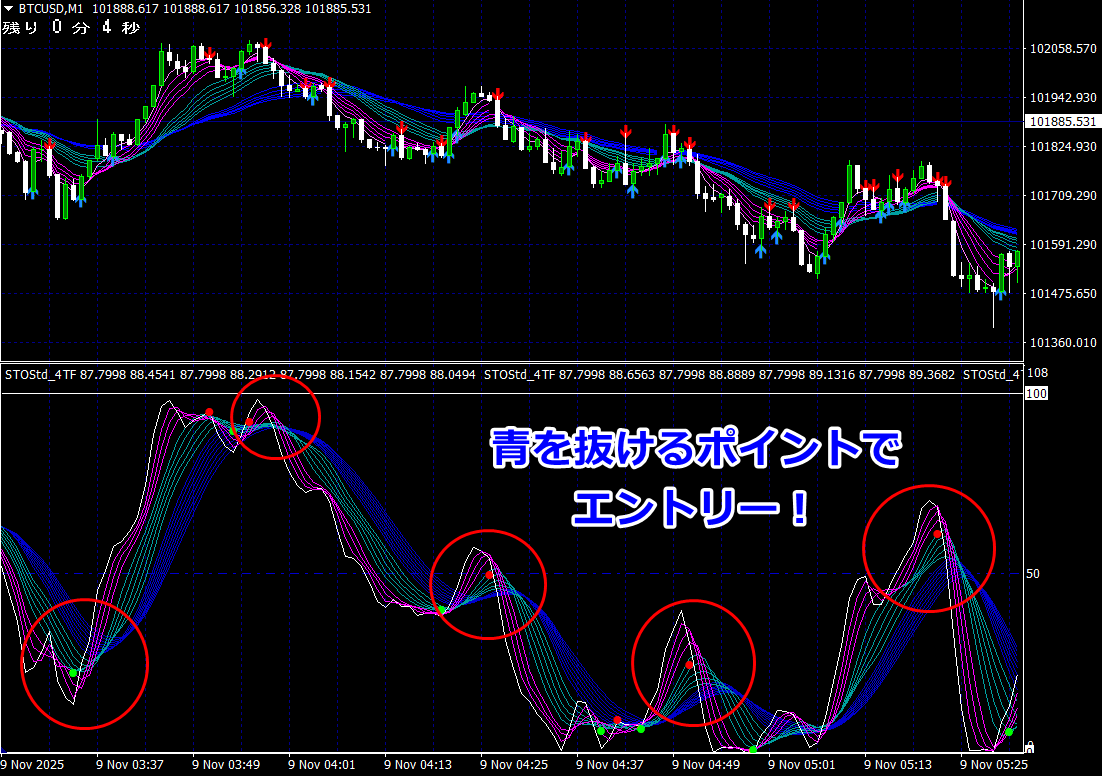Click the 9 Nov 05:25 time axis label
This screenshot has width=1102, height=776.
(995, 765)
